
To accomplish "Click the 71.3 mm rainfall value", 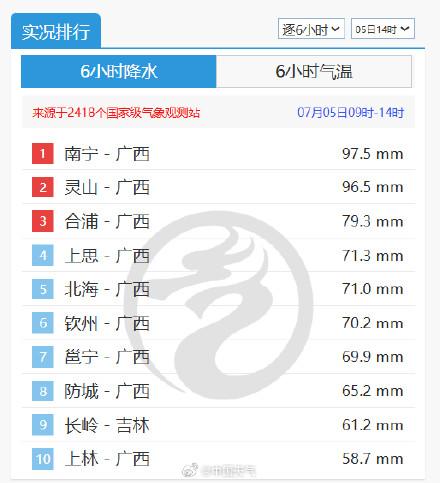I will [373, 256].
